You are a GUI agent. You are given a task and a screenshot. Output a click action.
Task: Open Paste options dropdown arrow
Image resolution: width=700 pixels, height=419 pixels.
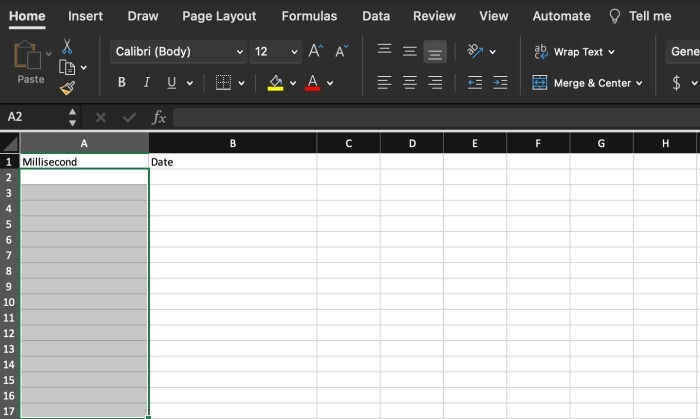pos(49,54)
